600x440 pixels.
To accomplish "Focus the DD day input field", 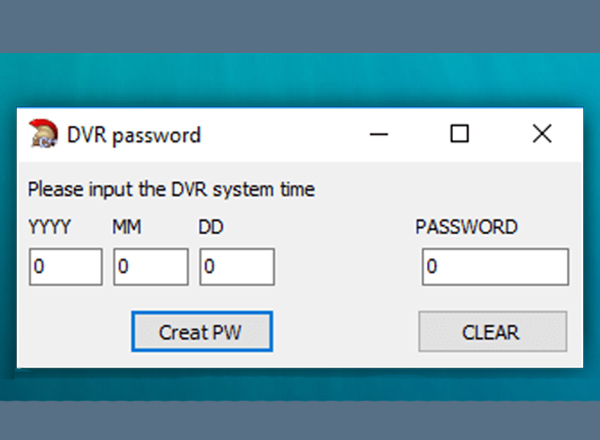I will [237, 267].
